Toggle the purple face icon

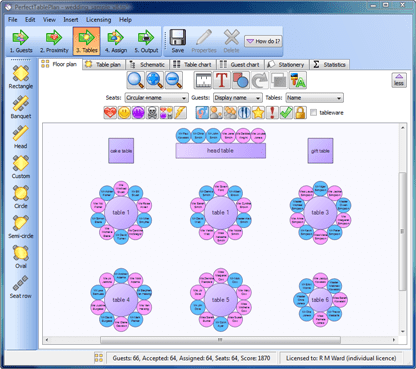[138, 113]
